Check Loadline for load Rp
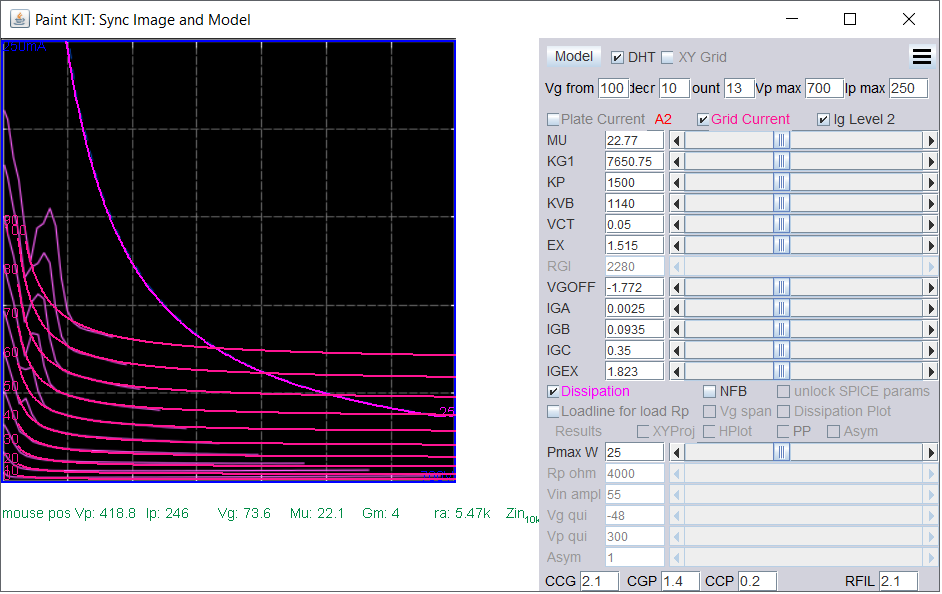Viewport: 942px width, 594px height. pos(553,412)
